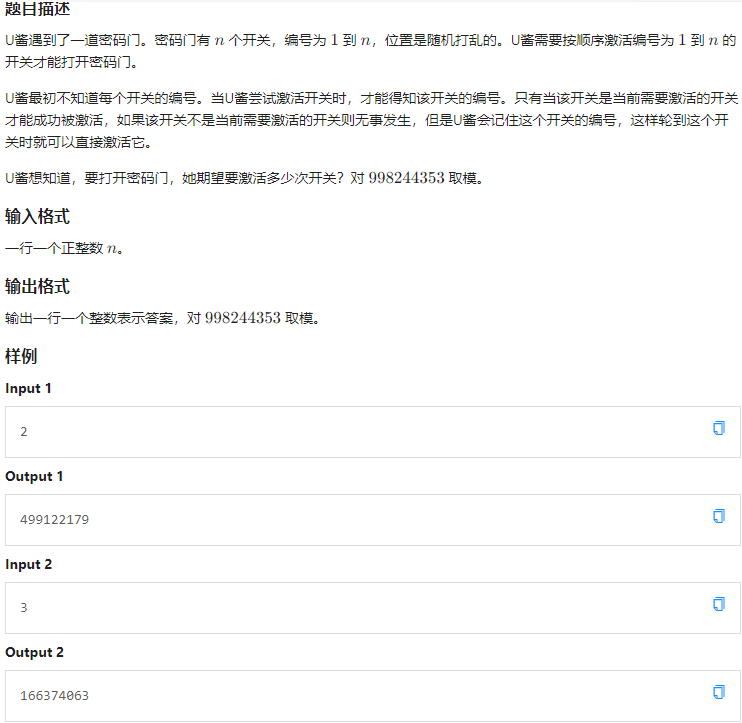742x723 pixels.
Task: Click the 样例 section heading
Action: coord(21,357)
